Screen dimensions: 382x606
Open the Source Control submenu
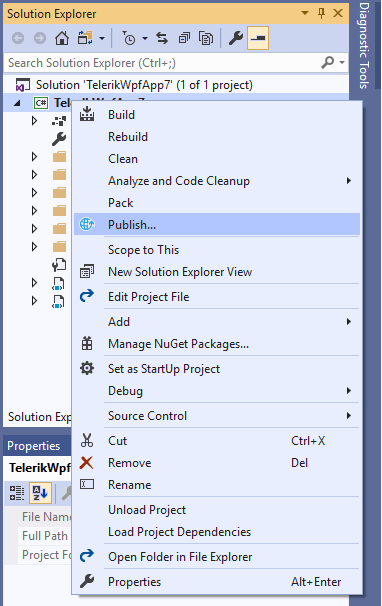tap(217, 416)
